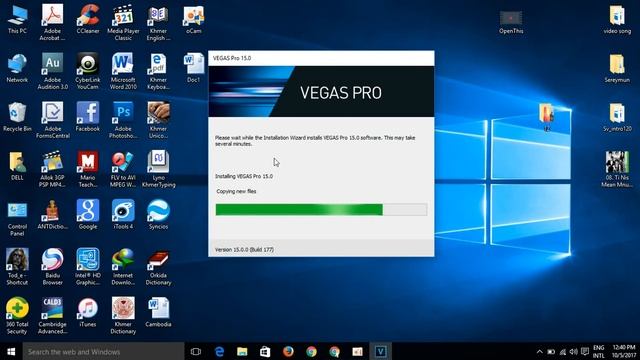The width and height of the screenshot is (640, 360).
Task: Open the Control Panel icon
Action: [x=17, y=218]
